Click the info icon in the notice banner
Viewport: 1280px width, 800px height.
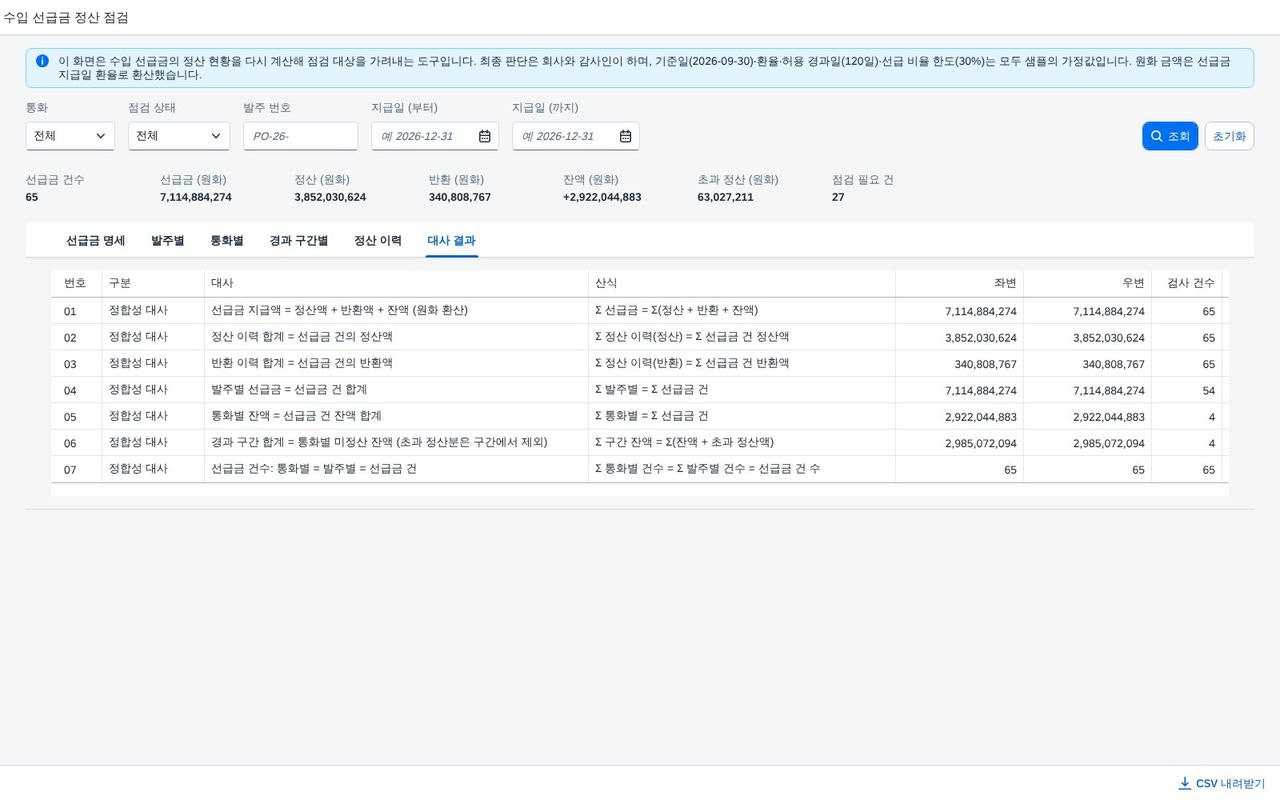click(x=42, y=61)
